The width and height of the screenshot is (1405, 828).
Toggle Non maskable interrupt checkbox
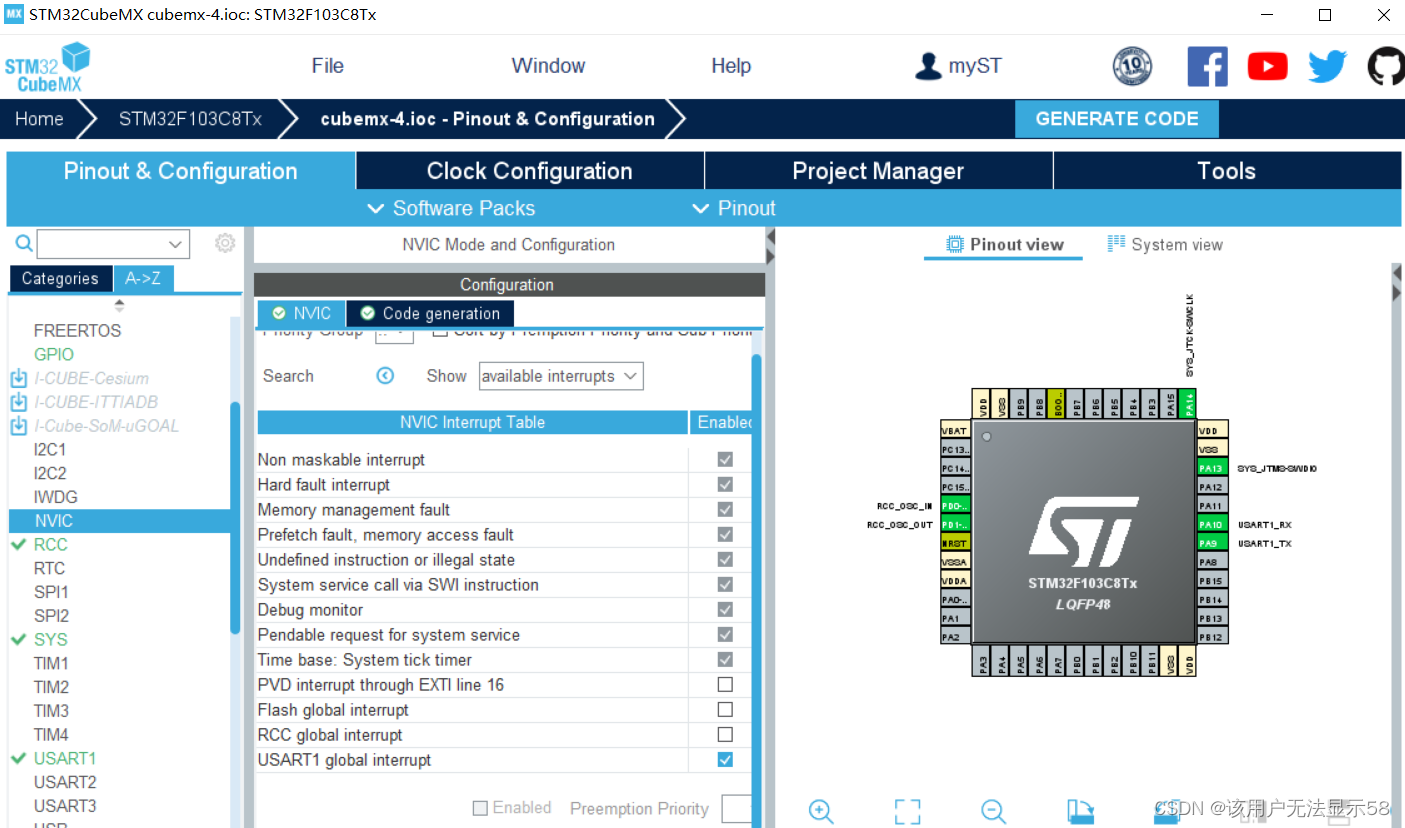pos(725,459)
